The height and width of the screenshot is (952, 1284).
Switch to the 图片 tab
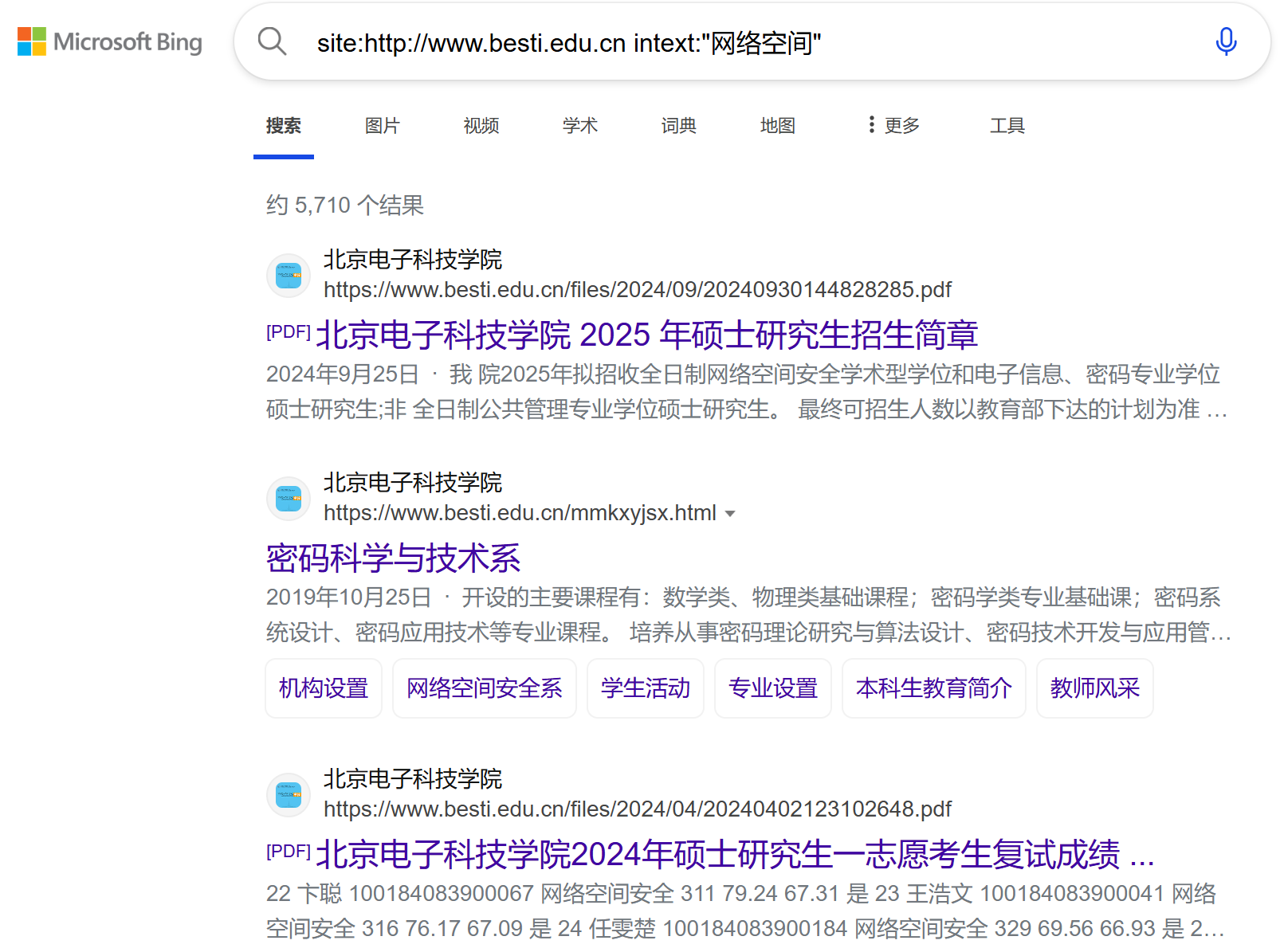383,125
